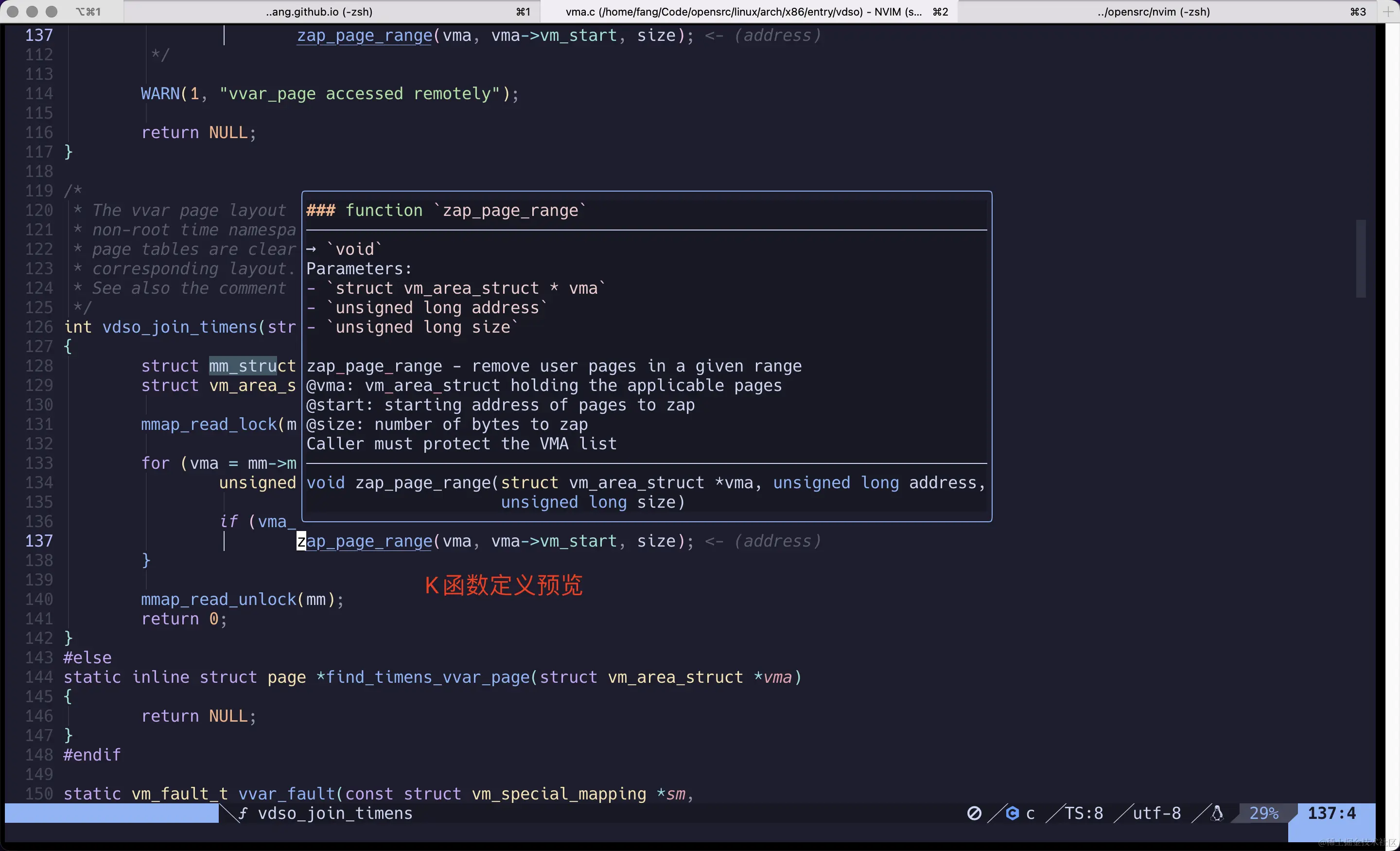1400x851 pixels.
Task: Click the Tux penguin OS indicator
Action: [x=1217, y=814]
